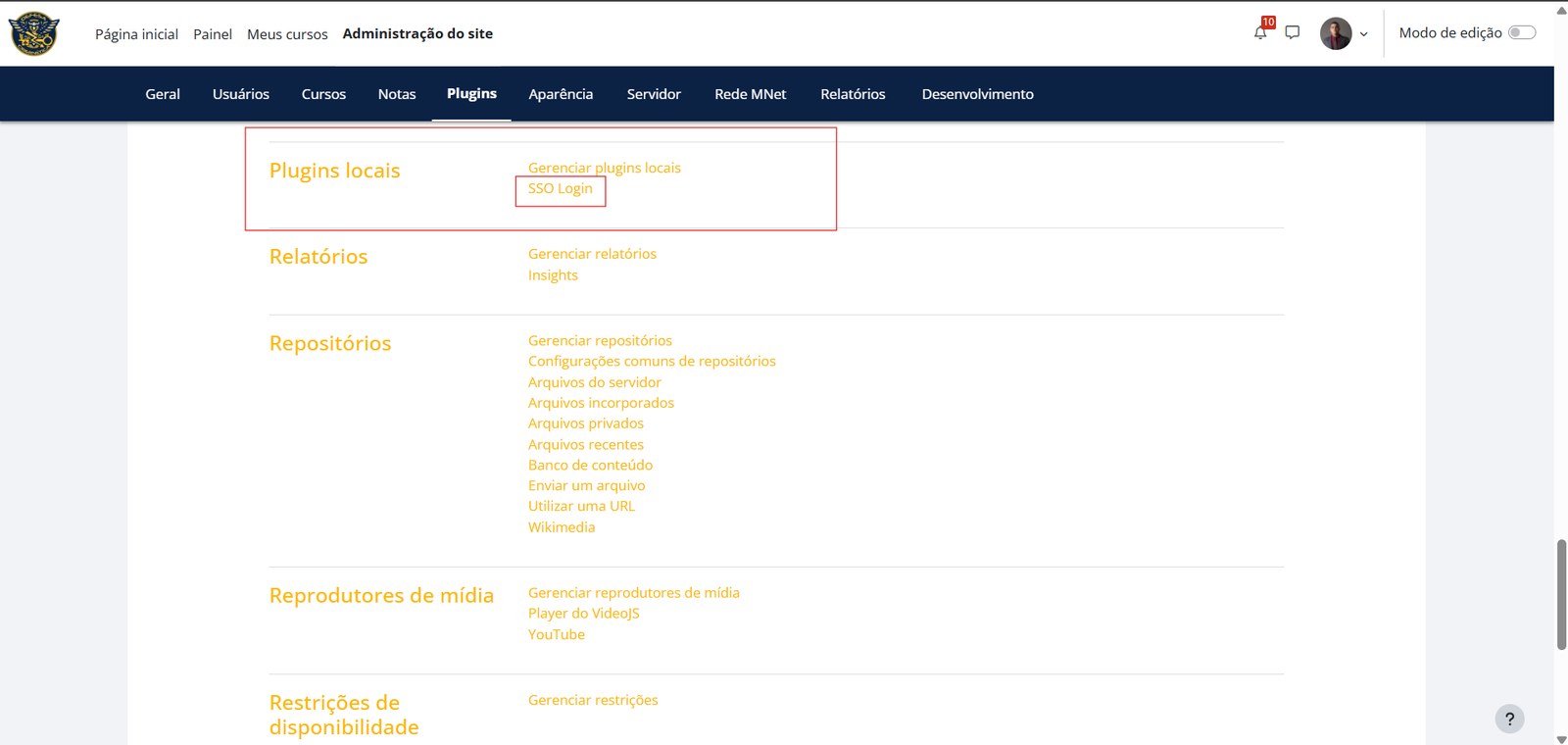
Task: Click Enviar um arquivo link
Action: [587, 485]
